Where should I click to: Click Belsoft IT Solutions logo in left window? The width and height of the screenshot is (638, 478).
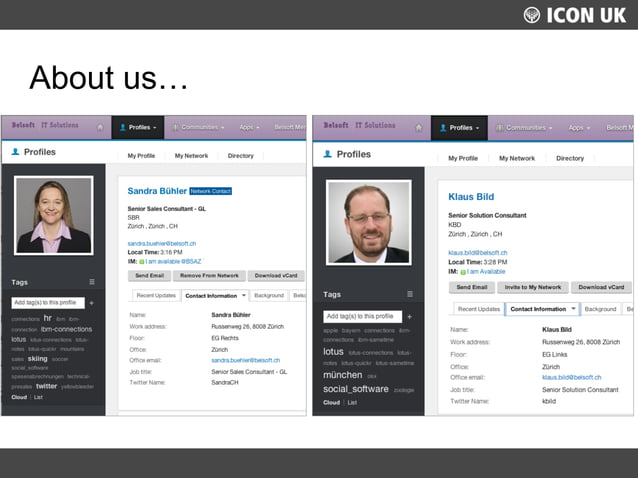click(x=45, y=125)
